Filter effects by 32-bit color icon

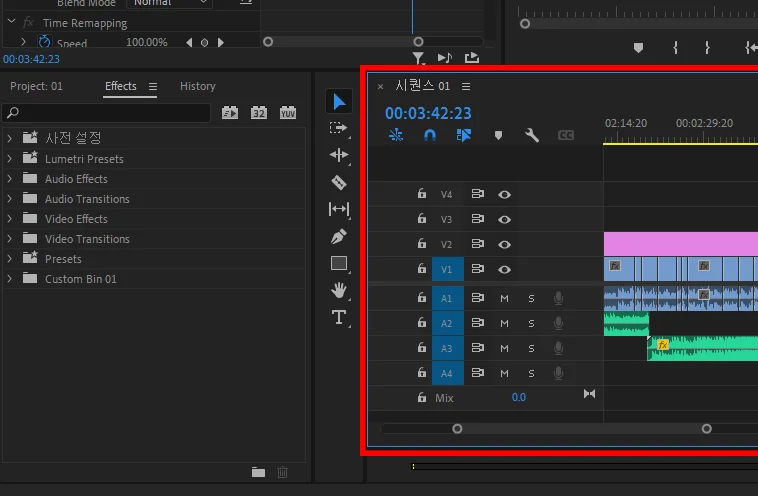point(259,113)
